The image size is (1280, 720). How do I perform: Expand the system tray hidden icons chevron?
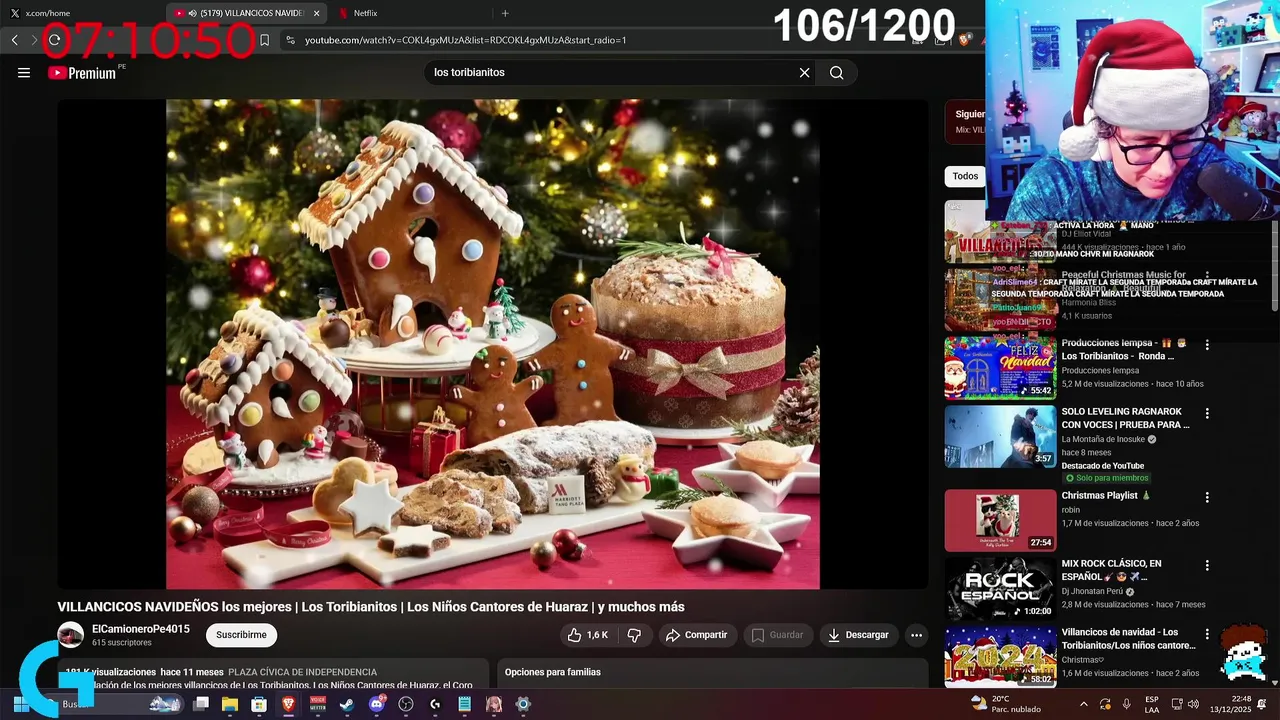tap(1084, 704)
